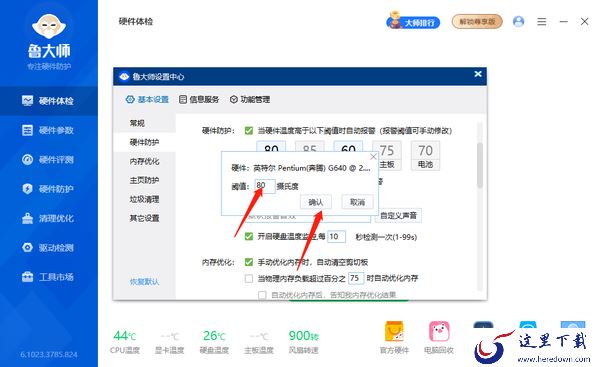Open the hamburger main menu icon
Screen dimensions: 600x367
pos(541,21)
